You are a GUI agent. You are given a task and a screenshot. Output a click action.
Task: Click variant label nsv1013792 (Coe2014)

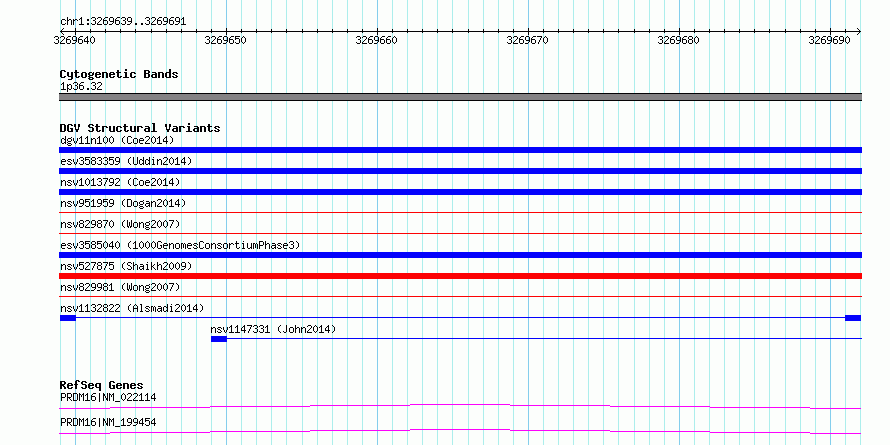(120, 182)
